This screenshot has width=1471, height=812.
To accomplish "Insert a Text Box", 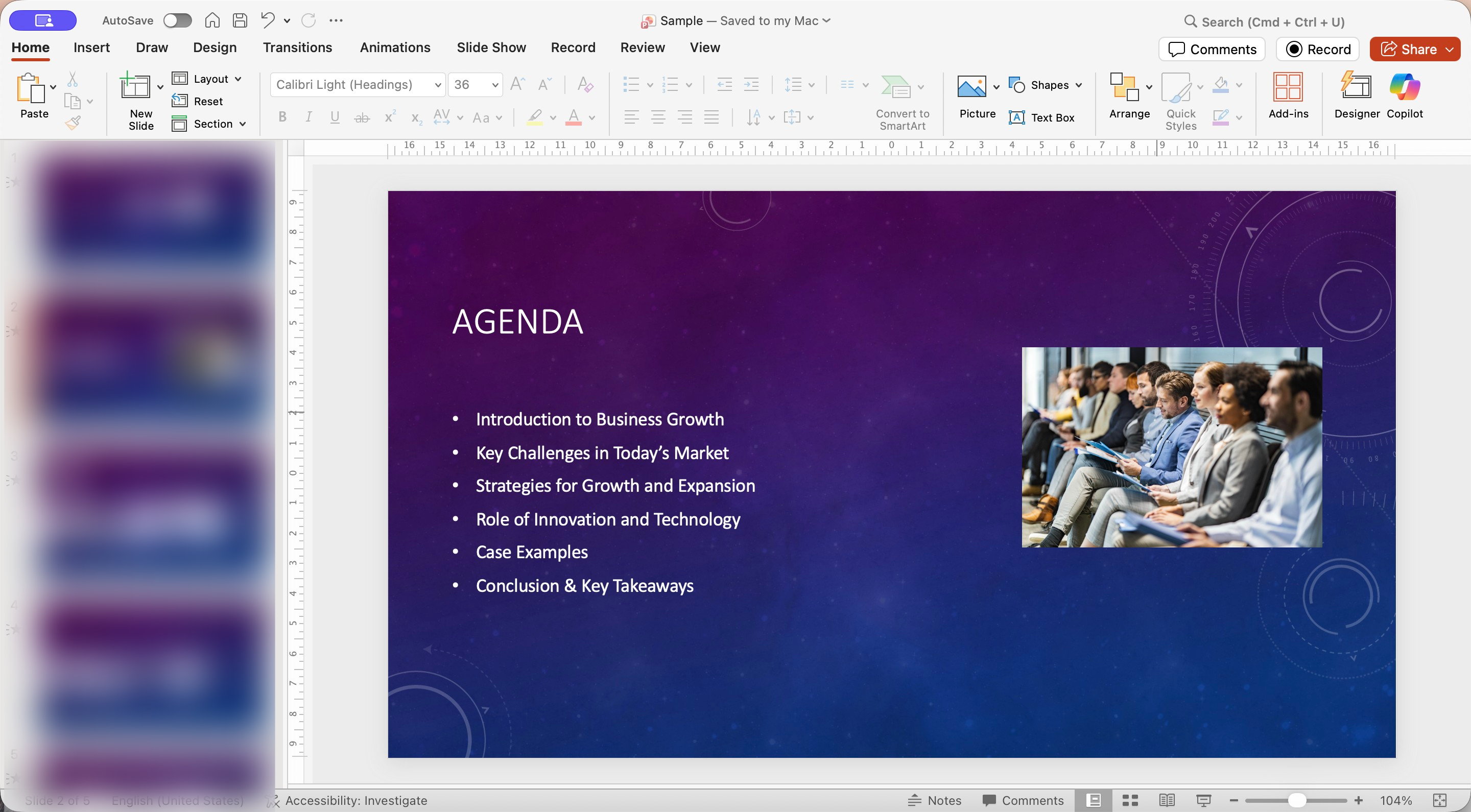I will click(1041, 117).
